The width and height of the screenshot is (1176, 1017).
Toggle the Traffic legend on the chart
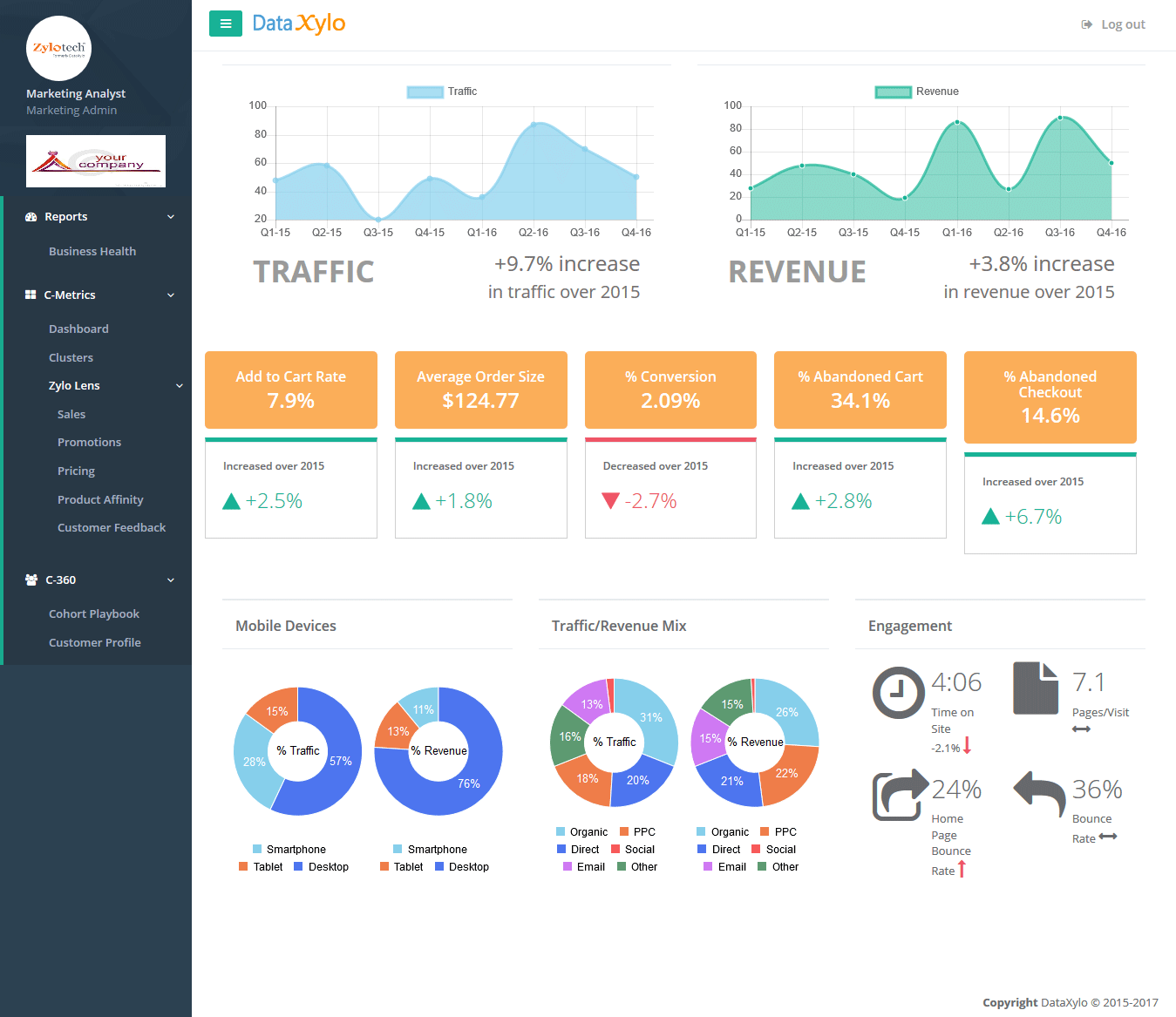442,92
